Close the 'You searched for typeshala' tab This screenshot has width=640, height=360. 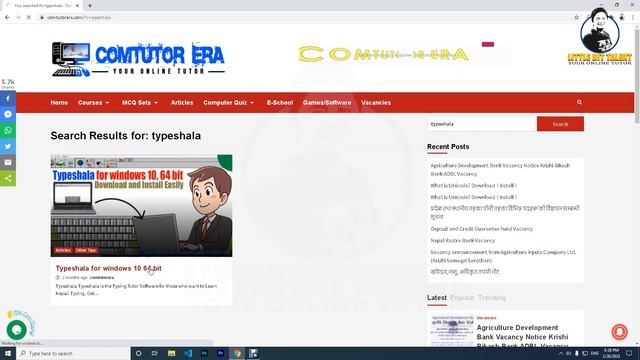[x=78, y=6]
